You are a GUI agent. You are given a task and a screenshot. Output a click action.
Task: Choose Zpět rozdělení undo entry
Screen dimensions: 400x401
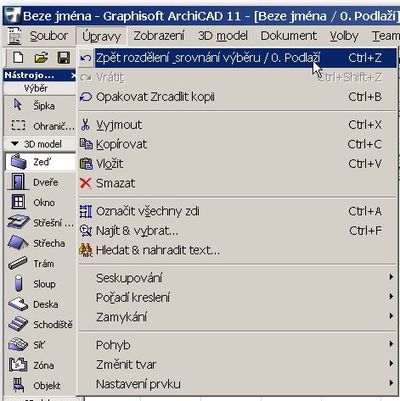coord(237,58)
